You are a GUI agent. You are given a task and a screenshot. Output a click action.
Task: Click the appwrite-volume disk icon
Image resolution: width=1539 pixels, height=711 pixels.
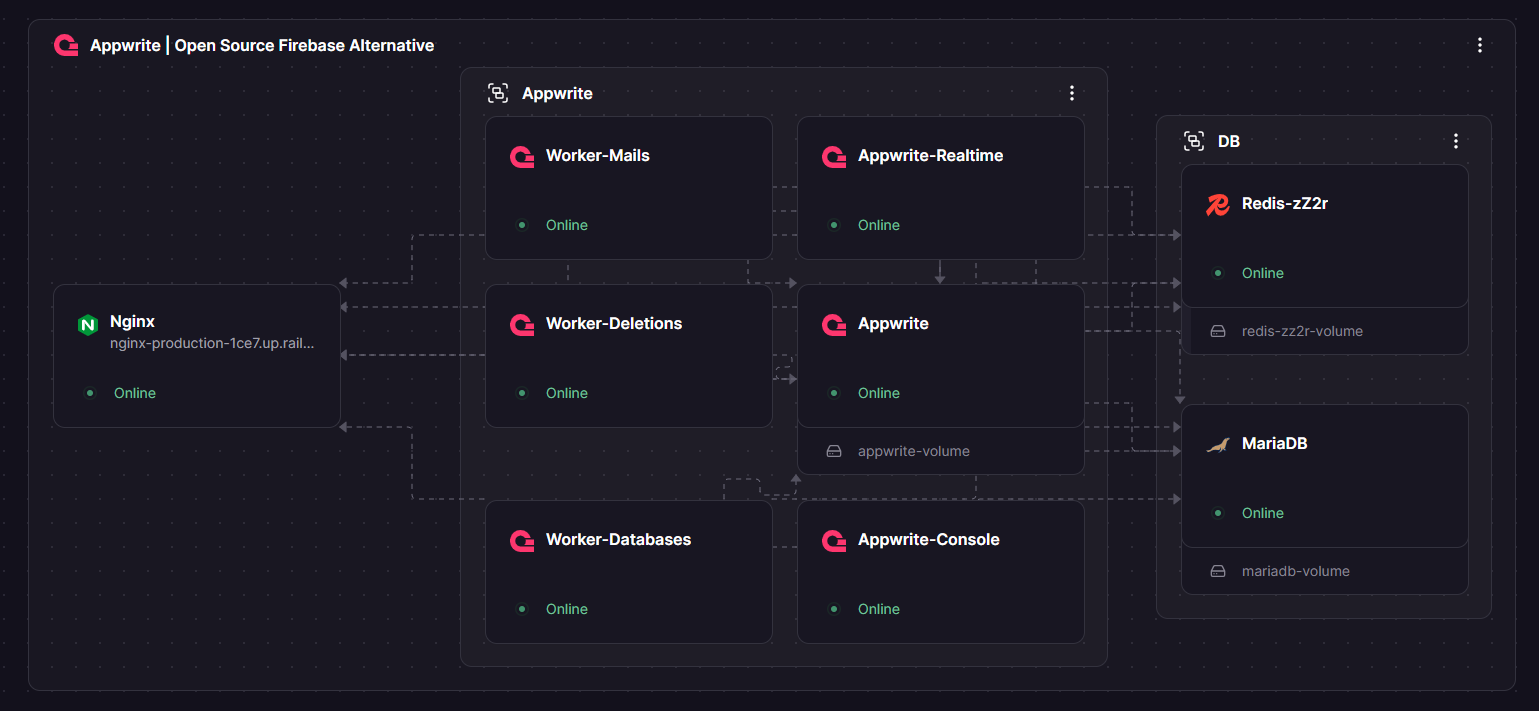pos(834,451)
